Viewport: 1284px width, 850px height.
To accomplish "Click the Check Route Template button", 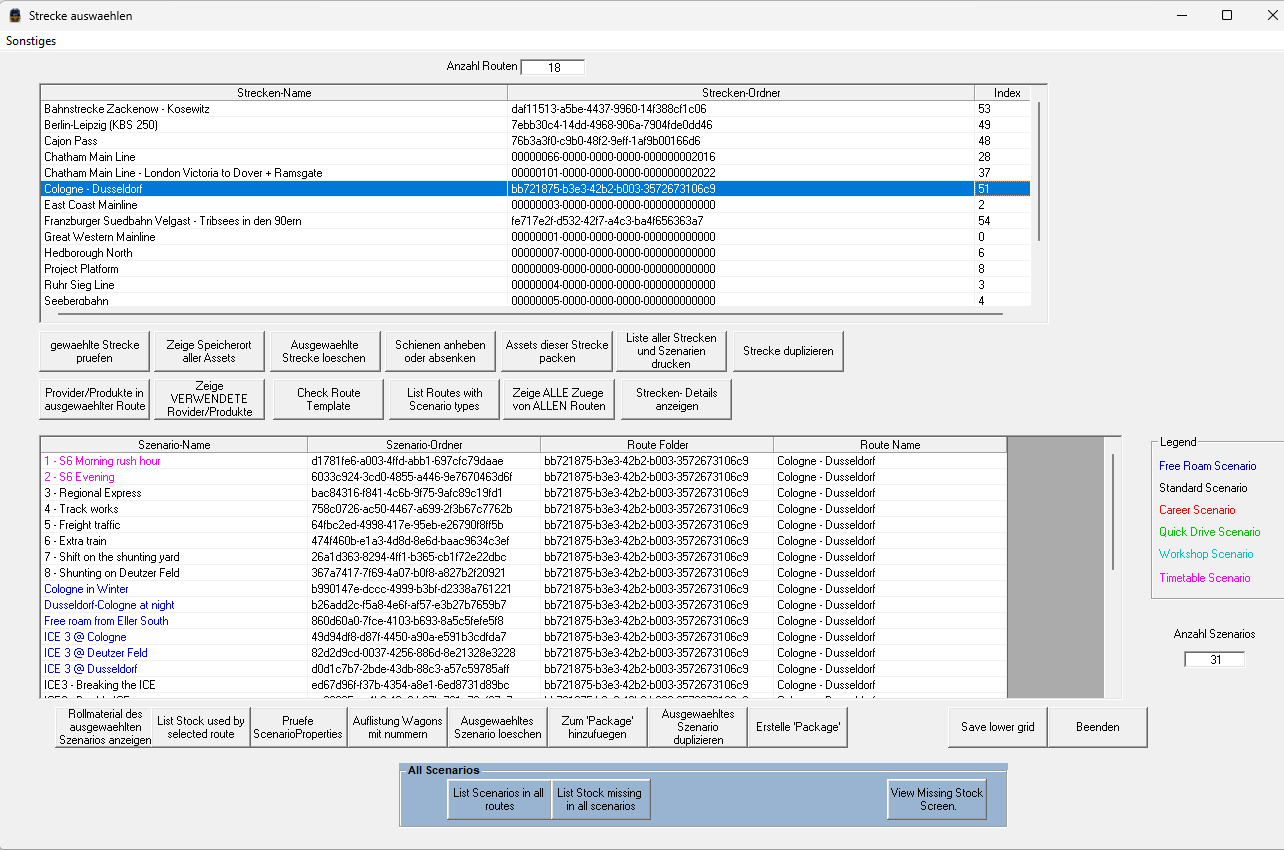I will 328,399.
